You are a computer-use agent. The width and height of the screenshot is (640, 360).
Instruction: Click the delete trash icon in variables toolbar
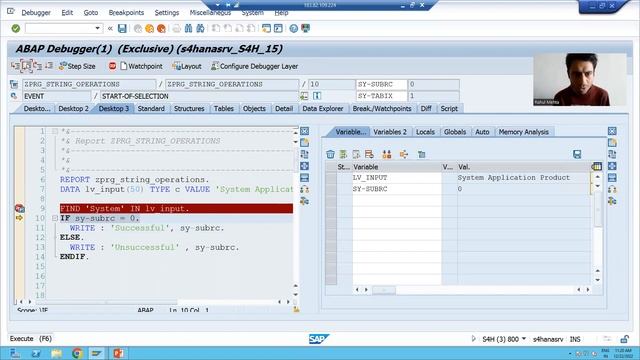click(330, 154)
